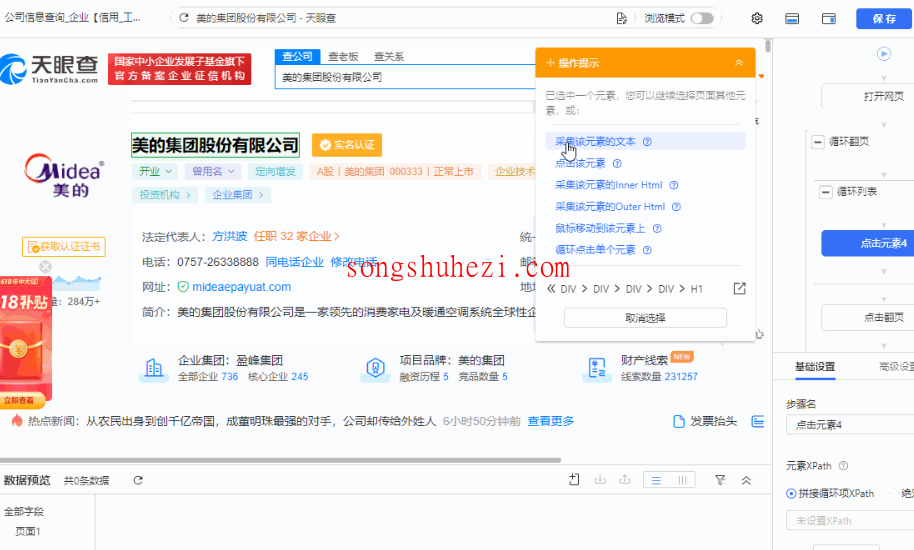Click the 查看更多 news link
The width and height of the screenshot is (914, 550).
(x=551, y=421)
